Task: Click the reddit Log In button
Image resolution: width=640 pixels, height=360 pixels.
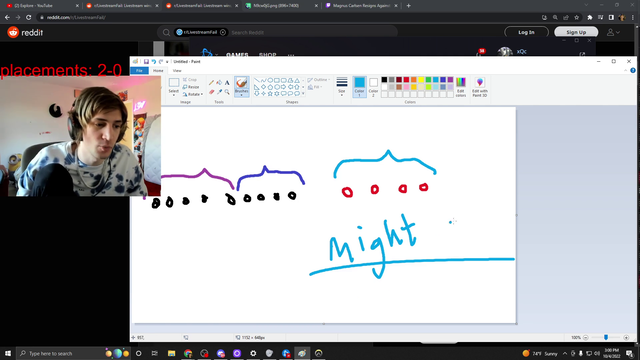Action: point(527,32)
